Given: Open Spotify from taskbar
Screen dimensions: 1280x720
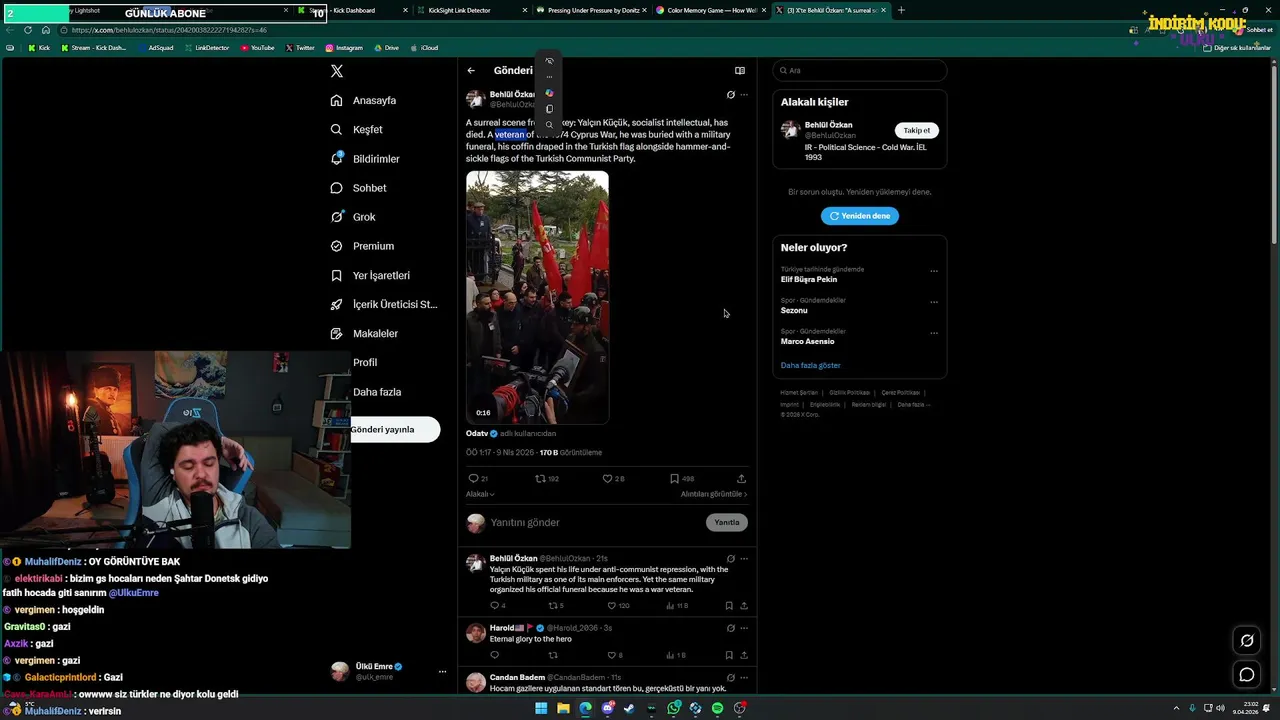Looking at the screenshot, I should (x=717, y=708).
